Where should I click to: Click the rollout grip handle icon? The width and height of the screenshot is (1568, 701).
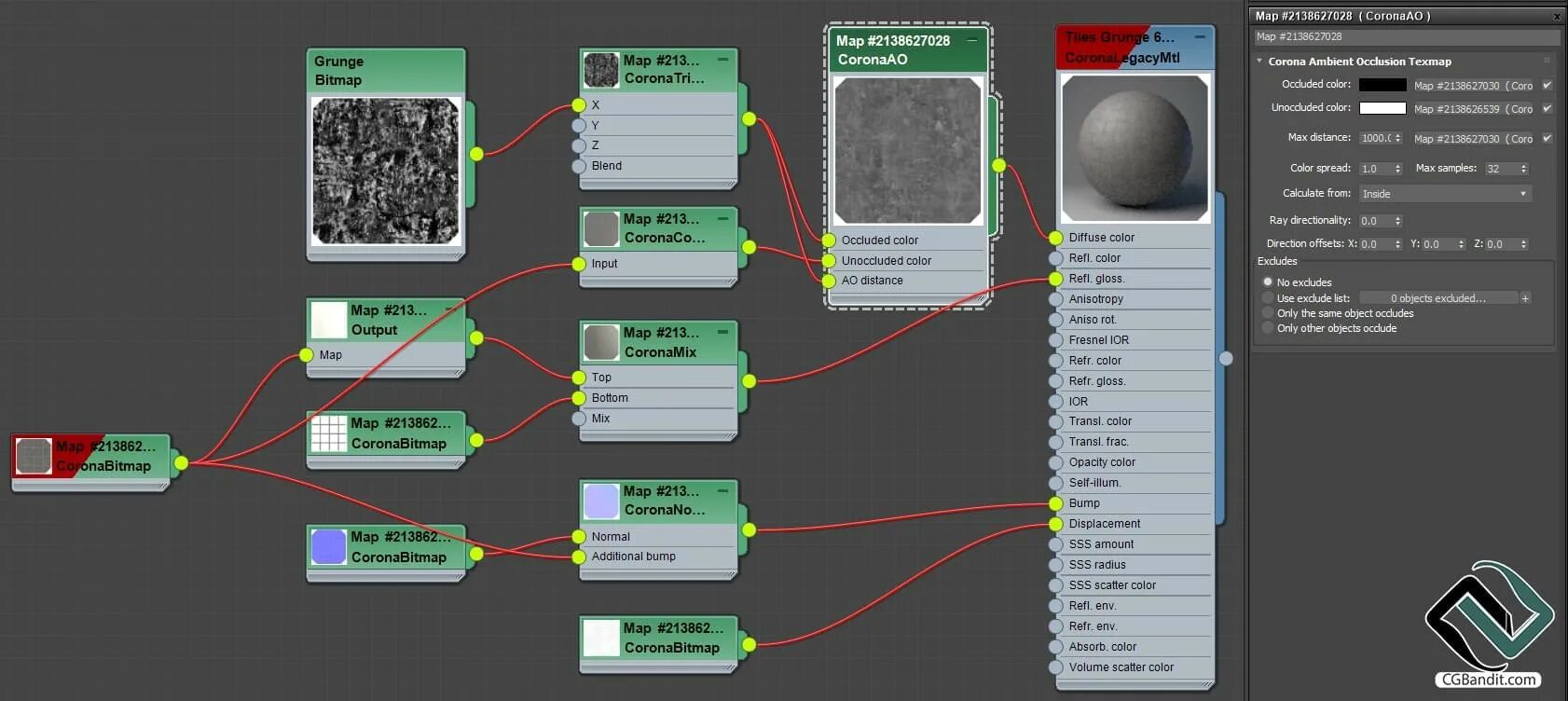(x=1547, y=61)
